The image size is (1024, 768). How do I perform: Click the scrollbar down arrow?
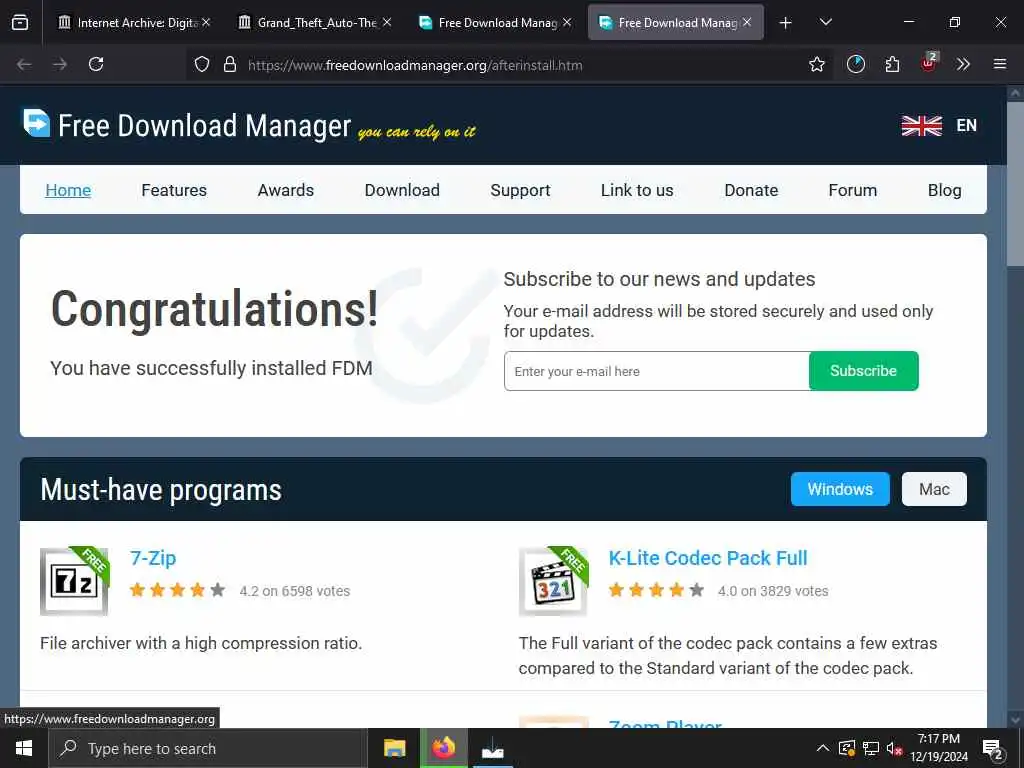pos(1015,720)
